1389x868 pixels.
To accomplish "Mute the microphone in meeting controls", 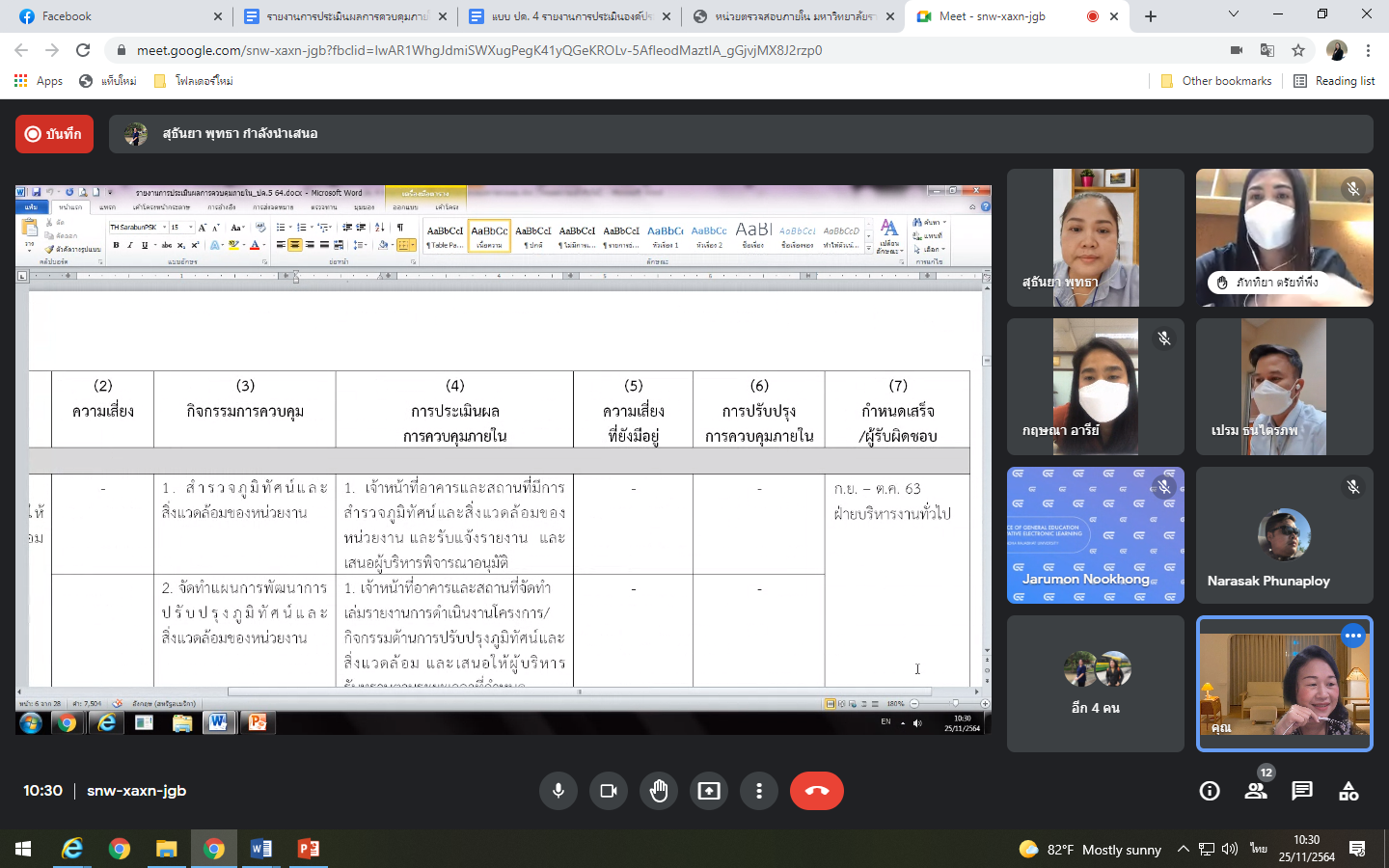I will pos(558,791).
